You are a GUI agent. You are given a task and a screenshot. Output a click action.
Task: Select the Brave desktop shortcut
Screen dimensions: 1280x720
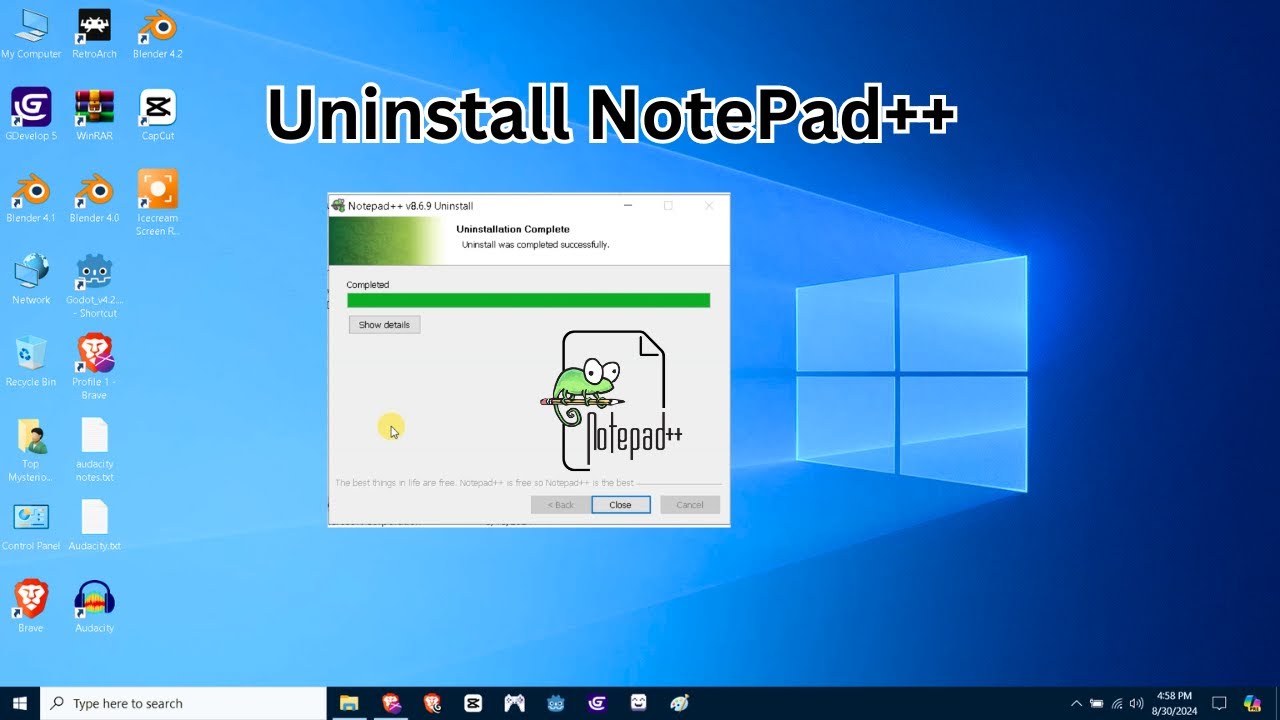click(31, 606)
